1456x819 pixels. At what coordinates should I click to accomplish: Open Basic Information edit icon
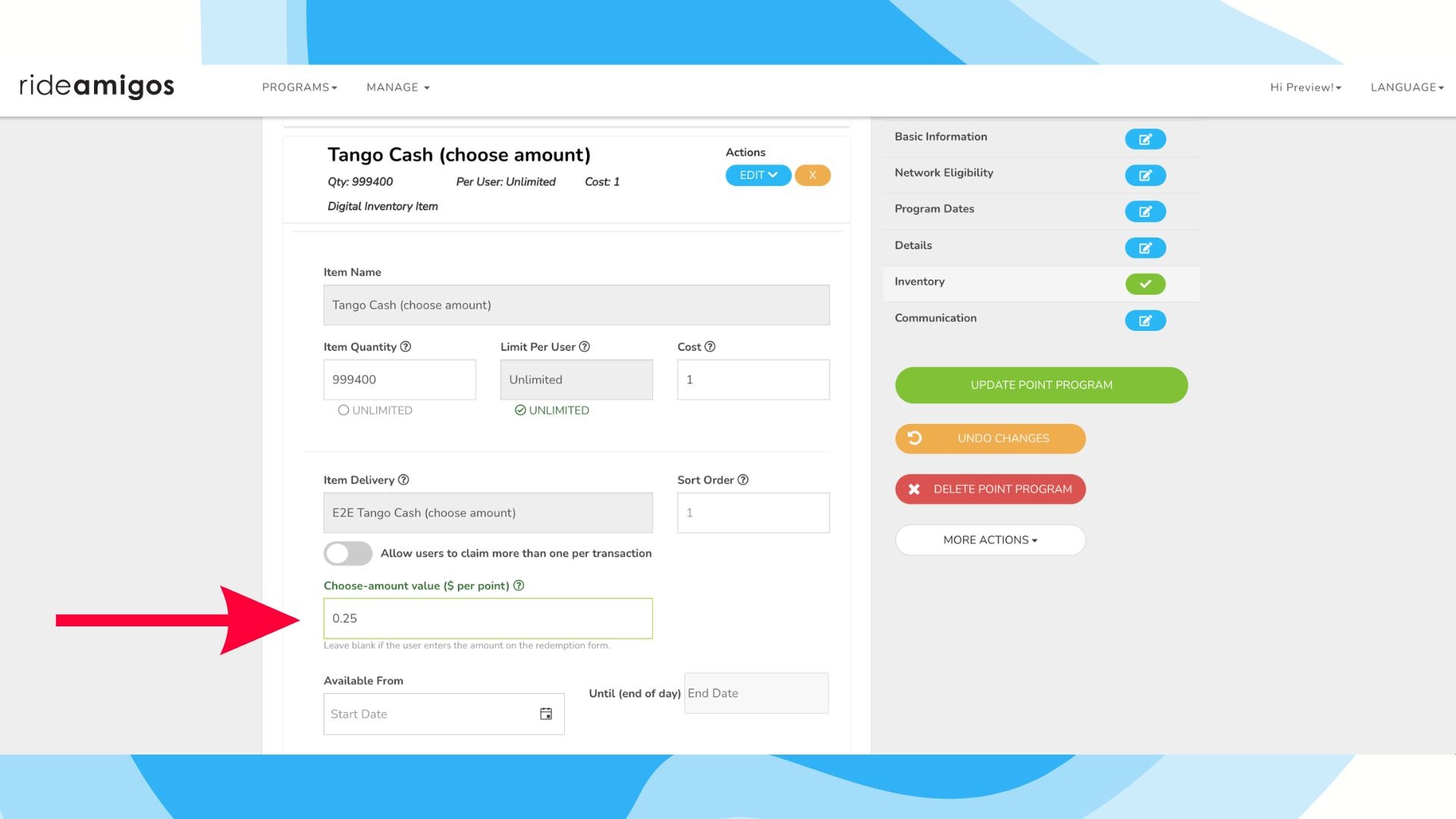[1145, 139]
